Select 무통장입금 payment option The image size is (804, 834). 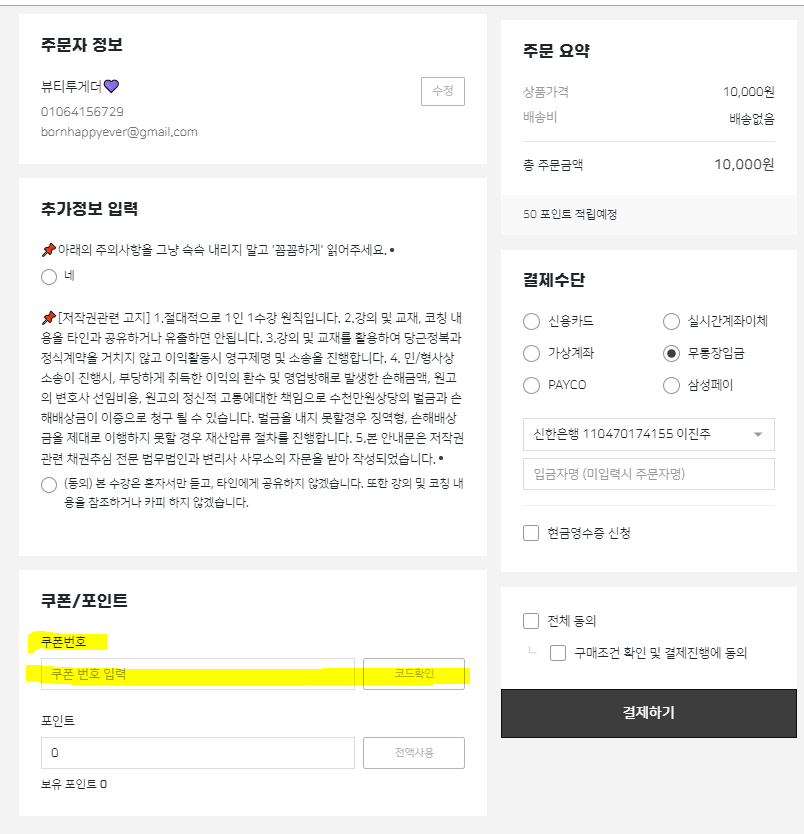[x=671, y=353]
